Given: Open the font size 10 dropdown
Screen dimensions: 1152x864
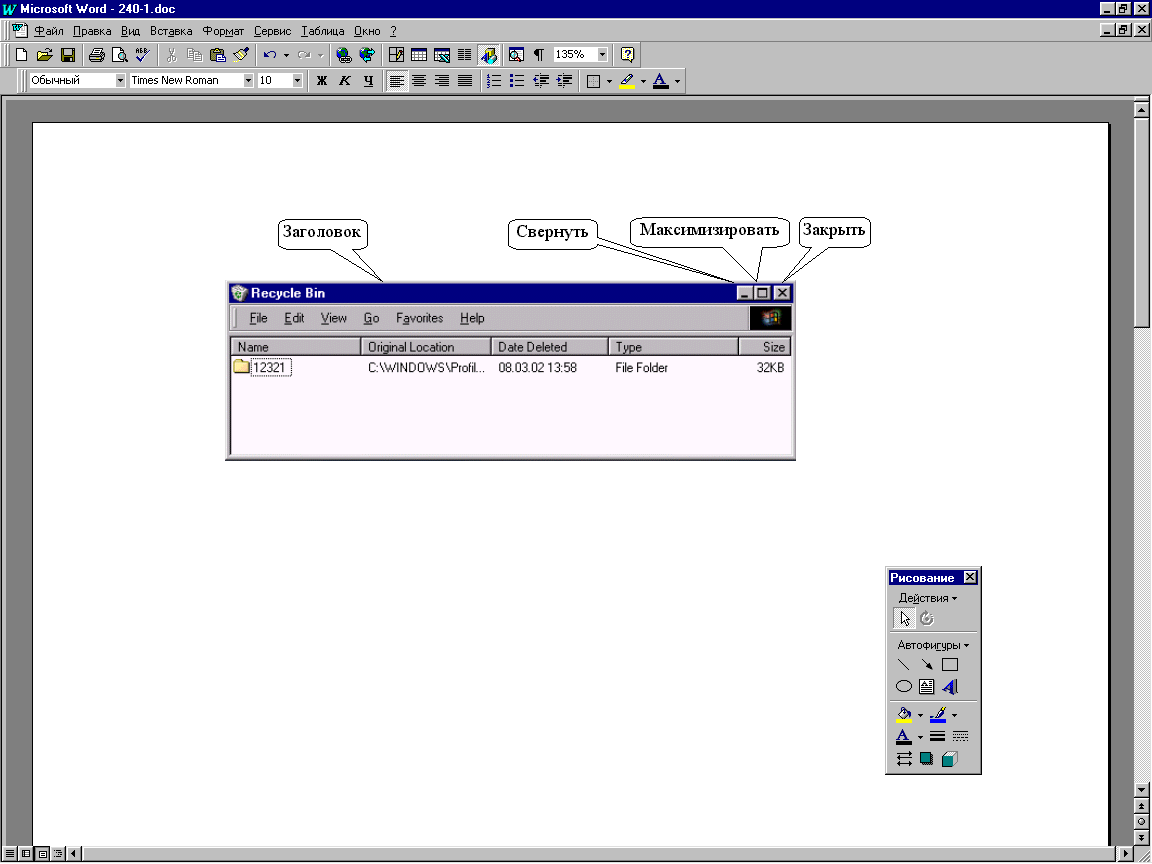Looking at the screenshot, I should coord(298,81).
